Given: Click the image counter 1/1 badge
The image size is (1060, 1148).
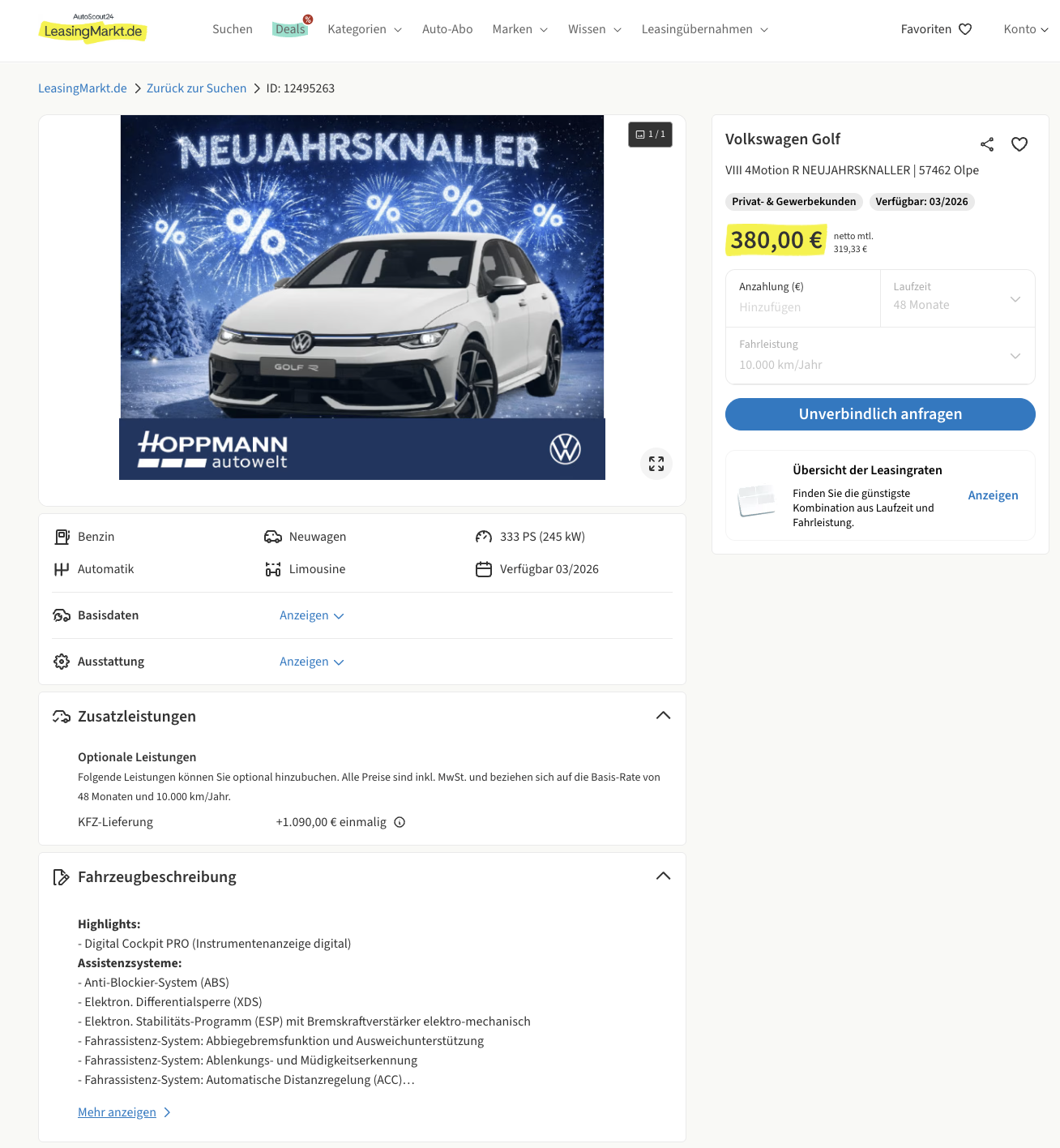Looking at the screenshot, I should pyautogui.click(x=650, y=135).
